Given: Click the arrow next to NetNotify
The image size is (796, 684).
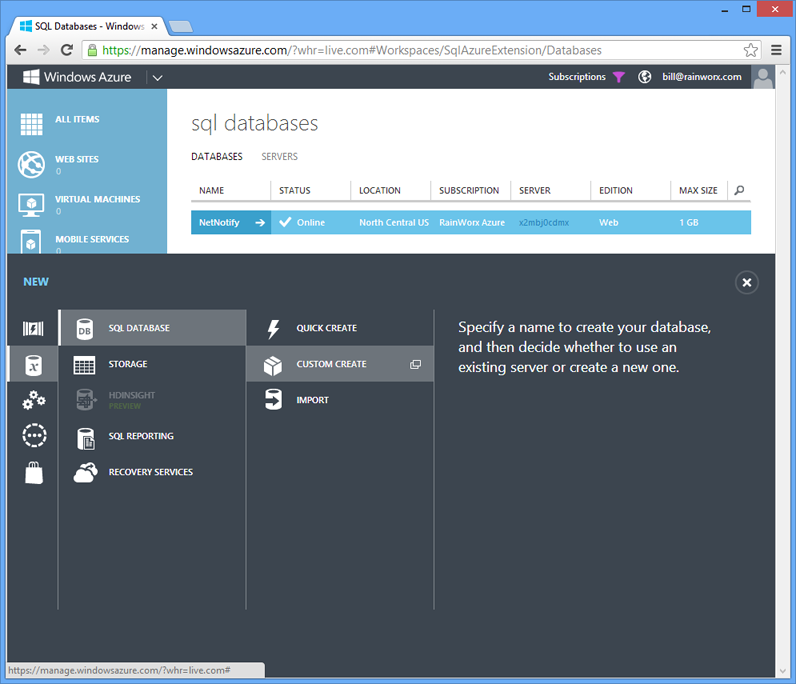Looking at the screenshot, I should point(260,222).
